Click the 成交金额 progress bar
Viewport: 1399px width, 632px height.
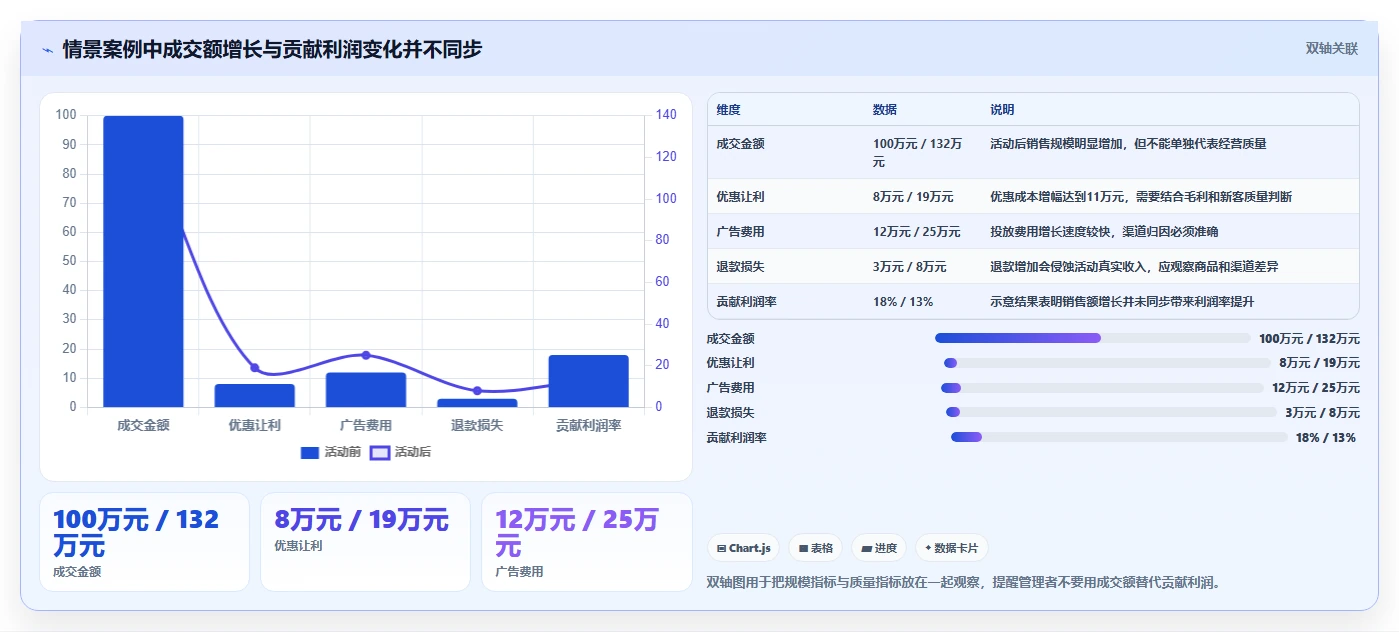(1092, 338)
